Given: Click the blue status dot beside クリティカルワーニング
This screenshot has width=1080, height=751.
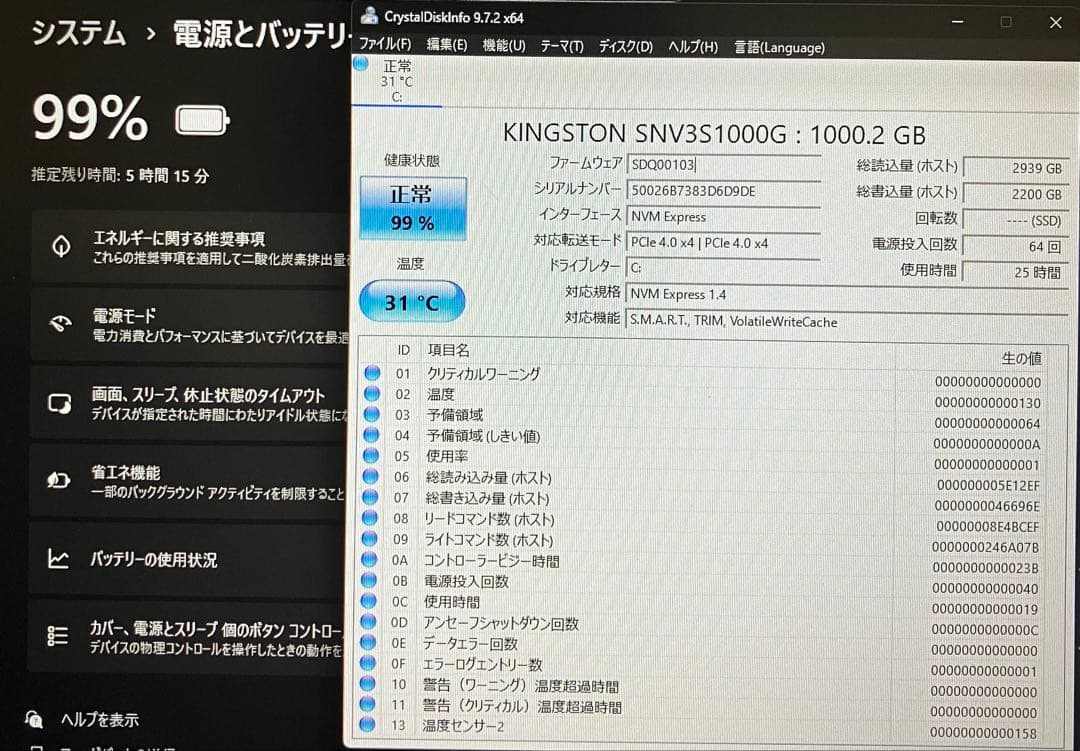Looking at the screenshot, I should tap(372, 372).
